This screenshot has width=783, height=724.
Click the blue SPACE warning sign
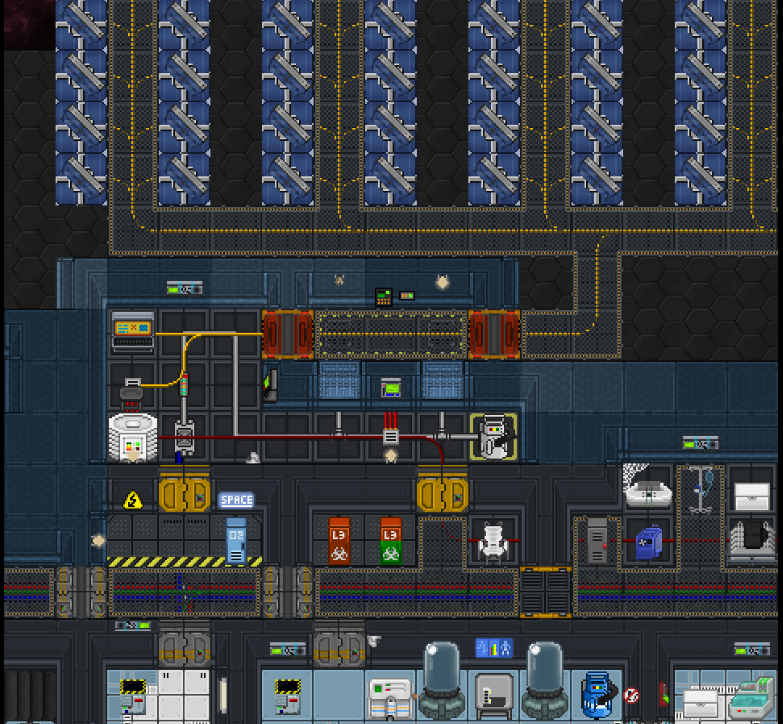pos(236,499)
